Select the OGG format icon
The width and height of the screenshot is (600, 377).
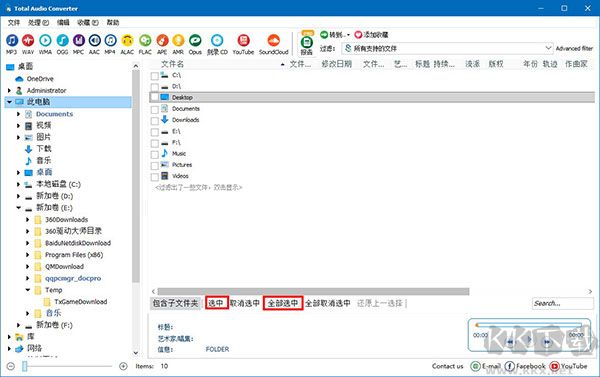[x=62, y=40]
